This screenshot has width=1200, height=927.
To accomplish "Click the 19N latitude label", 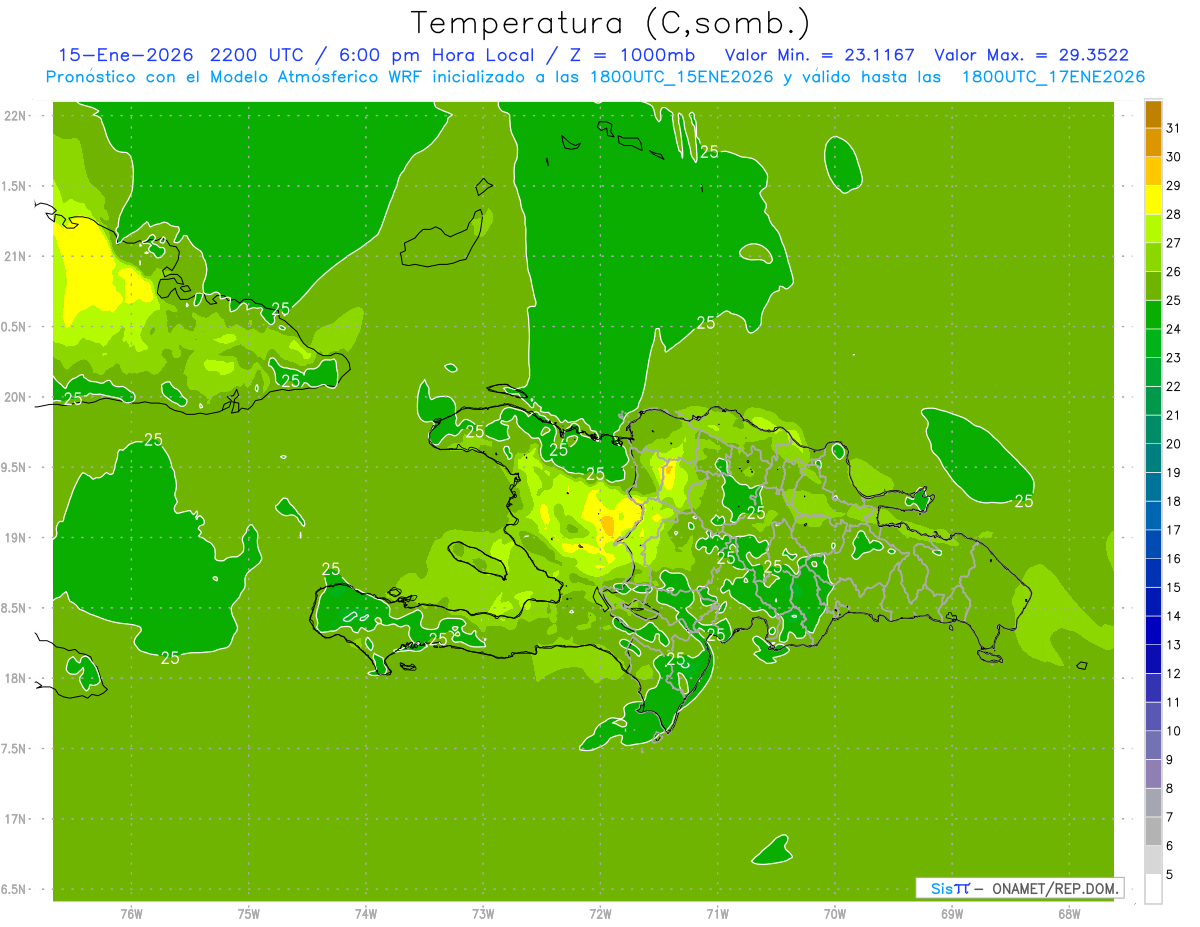I will click(x=15, y=538).
